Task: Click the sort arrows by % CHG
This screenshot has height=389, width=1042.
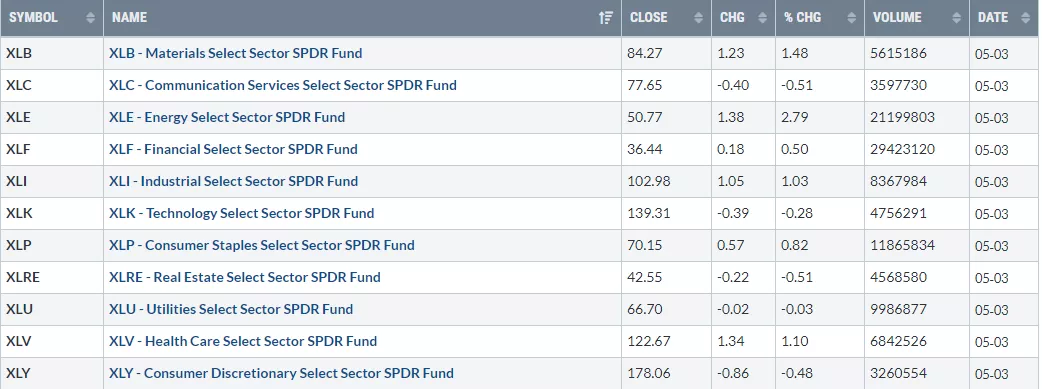Action: point(851,18)
